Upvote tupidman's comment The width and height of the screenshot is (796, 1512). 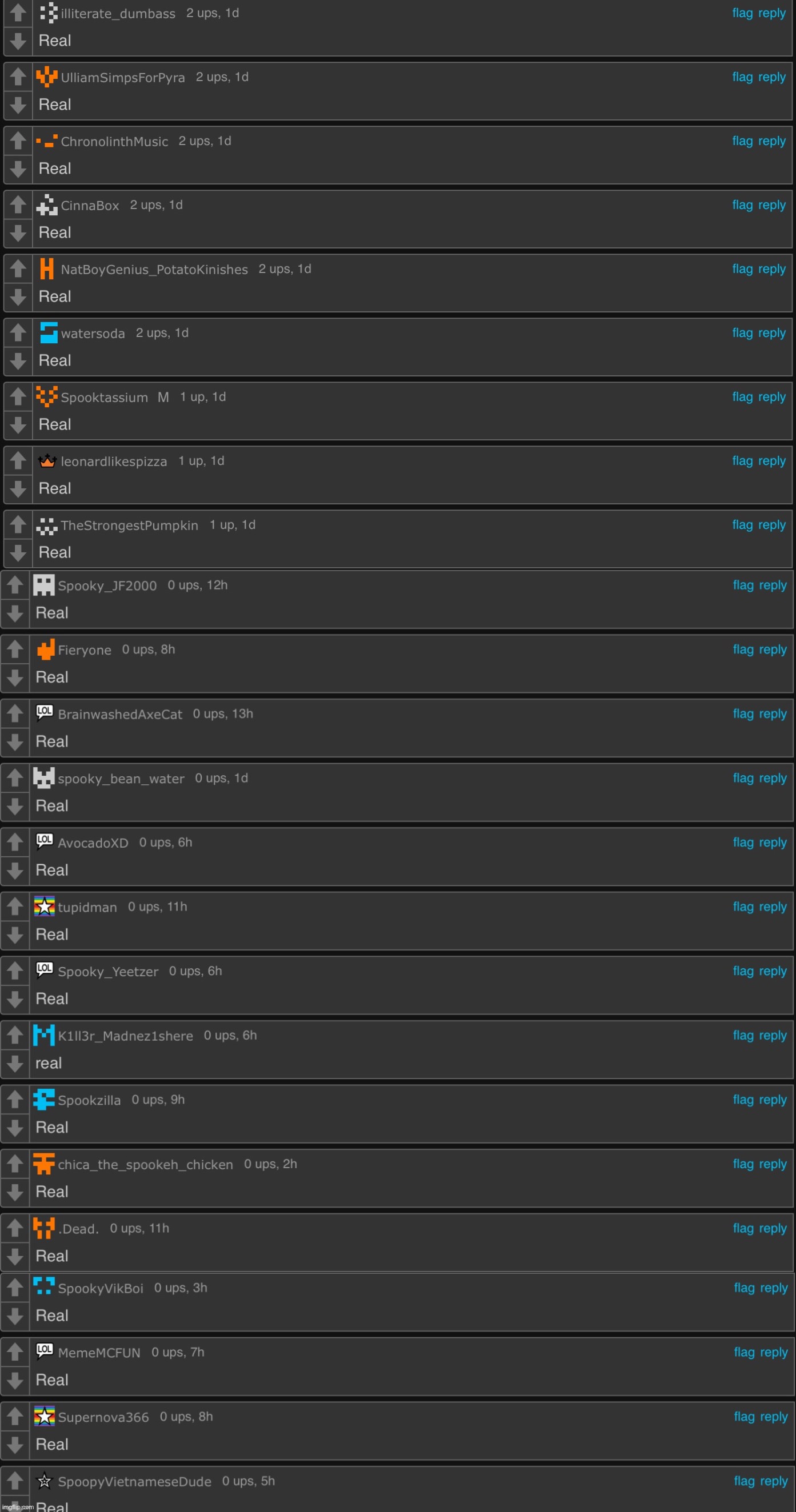click(15, 907)
